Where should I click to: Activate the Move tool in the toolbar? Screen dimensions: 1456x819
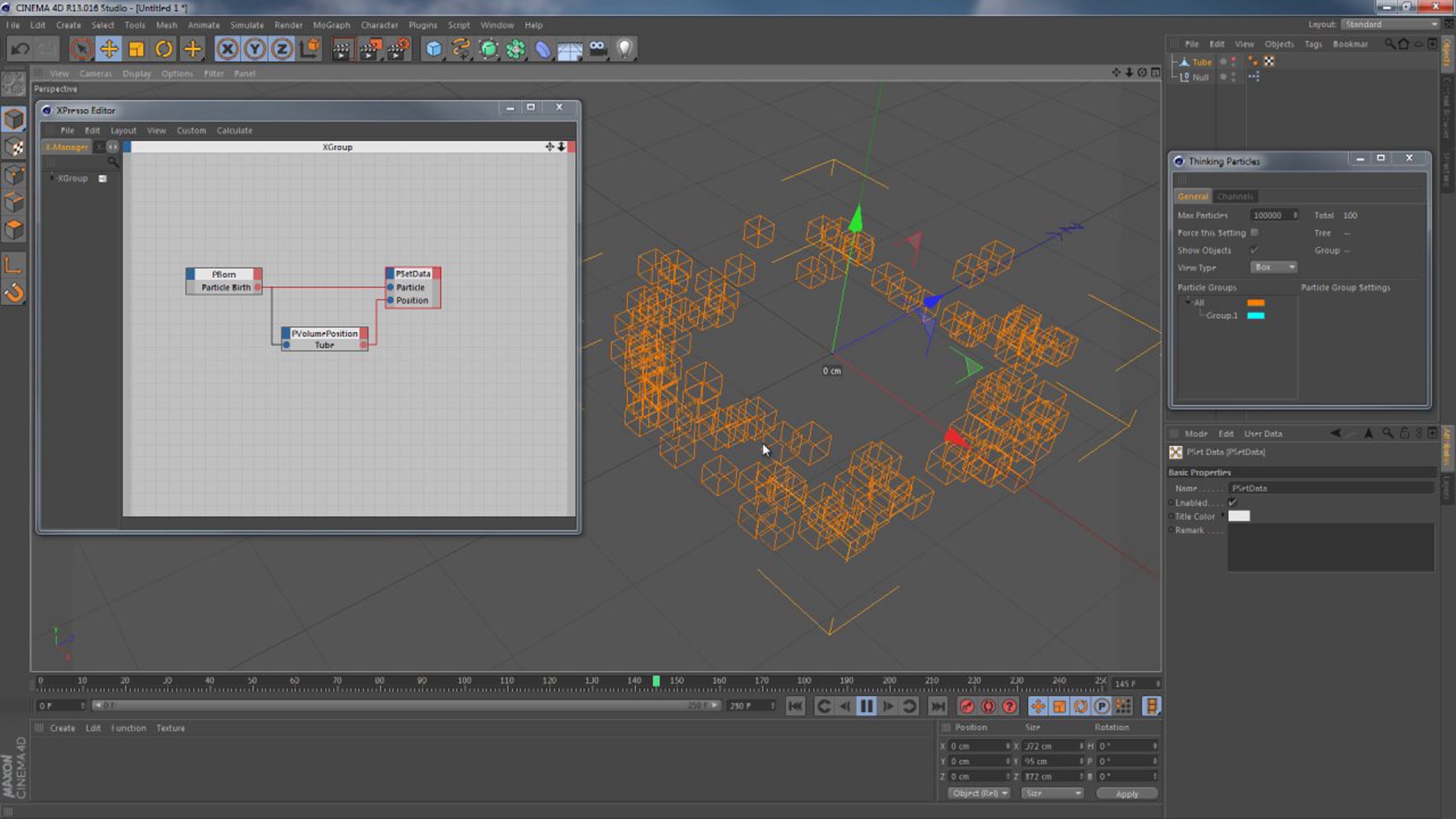[x=109, y=49]
